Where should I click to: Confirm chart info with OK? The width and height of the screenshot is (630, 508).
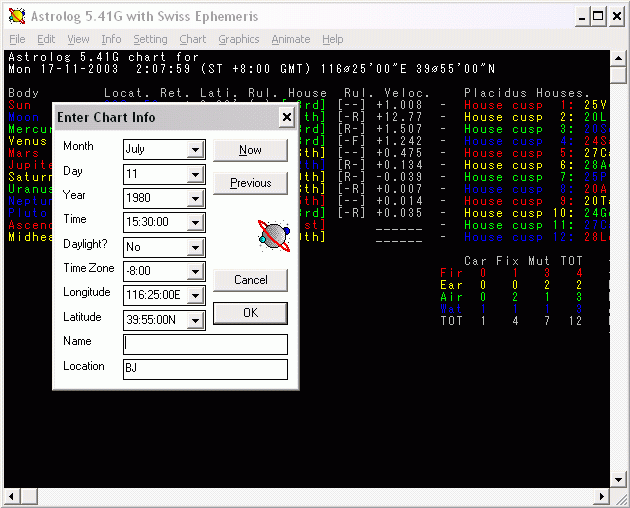250,313
